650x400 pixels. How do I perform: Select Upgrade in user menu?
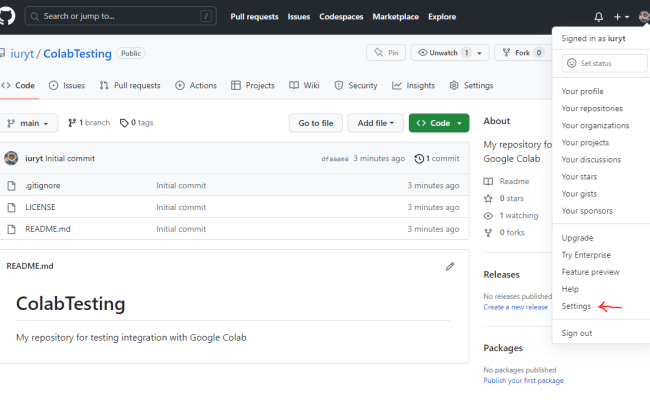[577, 238]
